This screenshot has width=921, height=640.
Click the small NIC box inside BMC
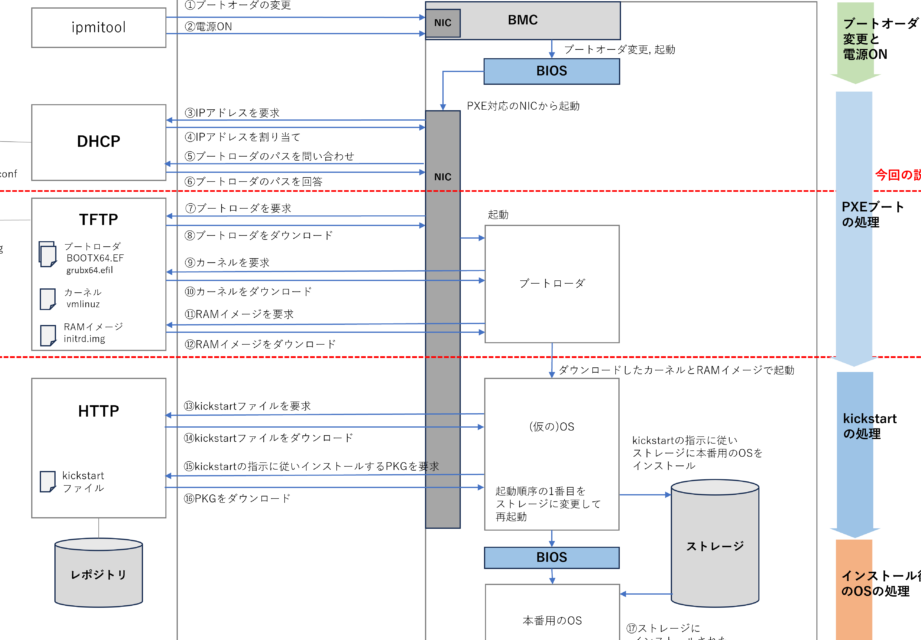[444, 22]
